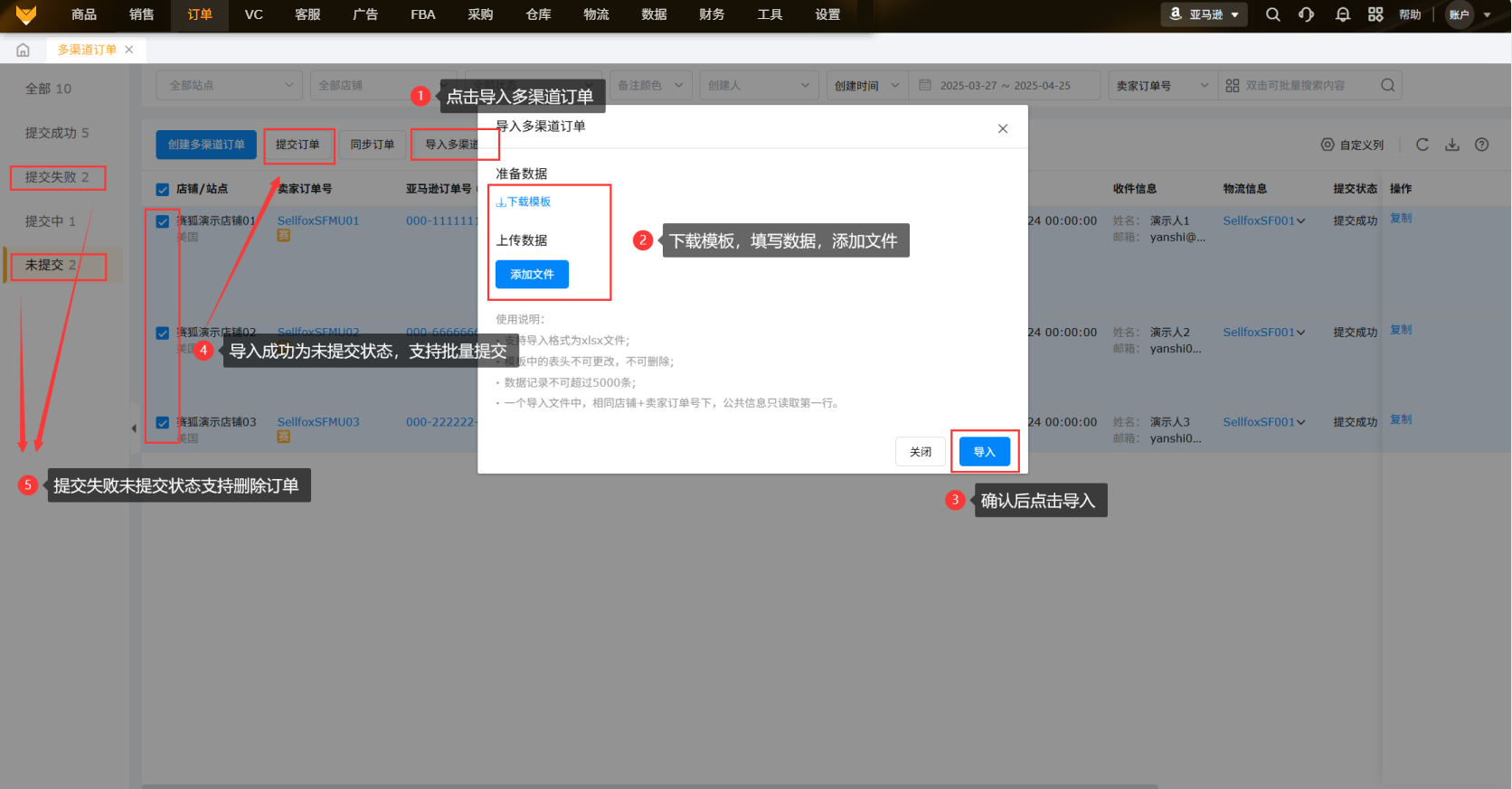Open the 财务 menu
This screenshot has height=789, width=1512.
click(x=712, y=14)
